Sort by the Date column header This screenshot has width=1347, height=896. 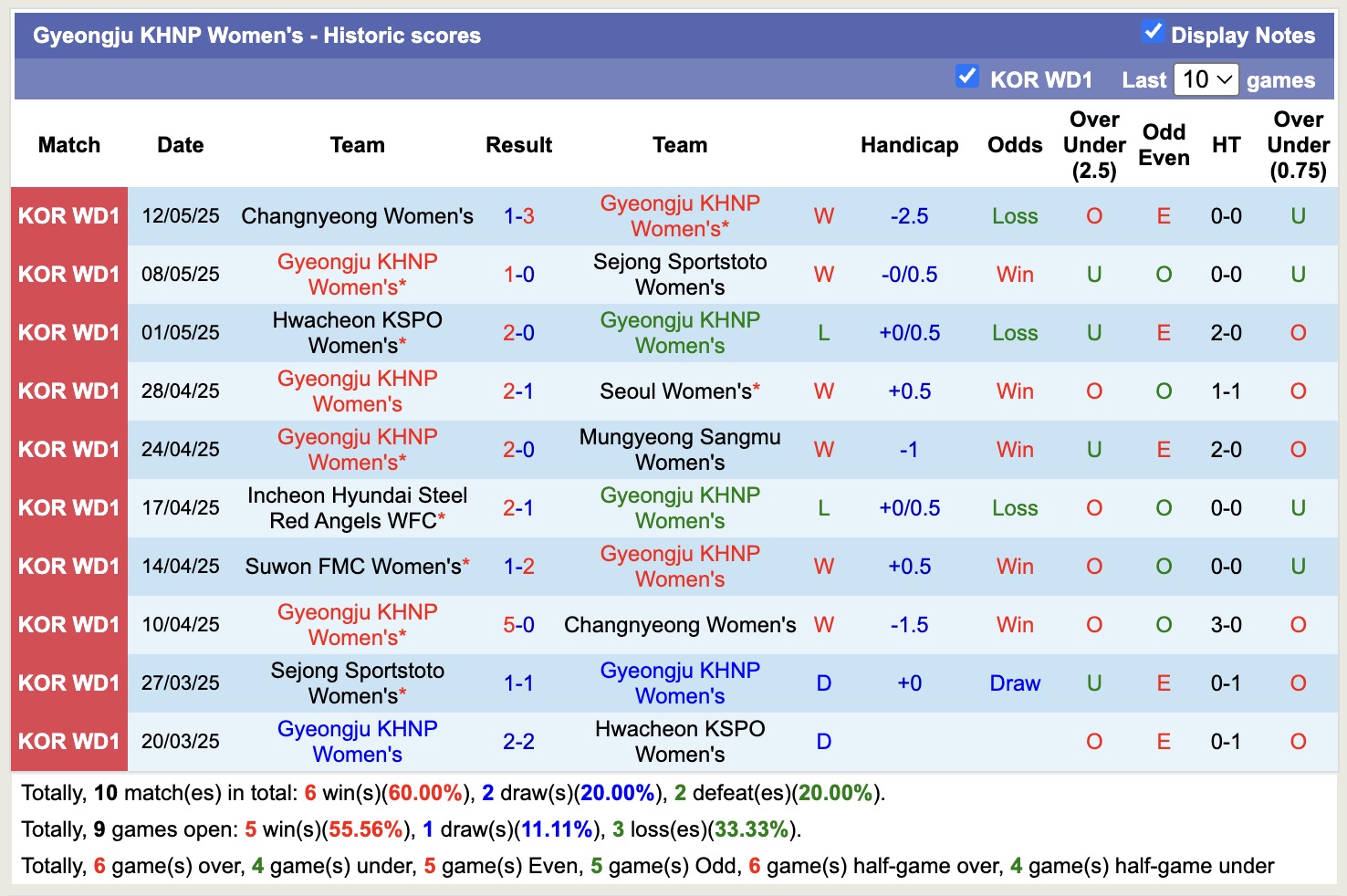click(180, 145)
